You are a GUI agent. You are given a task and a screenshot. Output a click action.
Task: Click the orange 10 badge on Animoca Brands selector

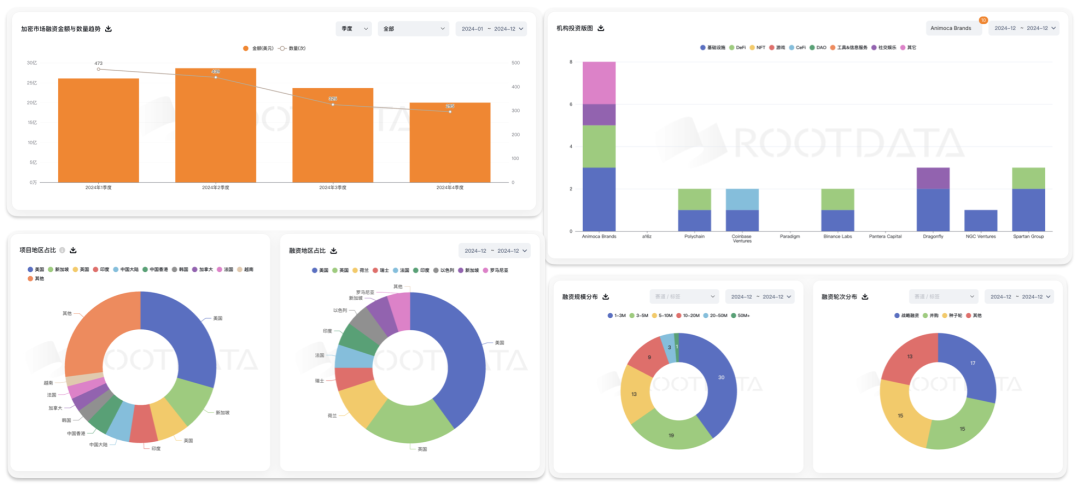point(983,20)
